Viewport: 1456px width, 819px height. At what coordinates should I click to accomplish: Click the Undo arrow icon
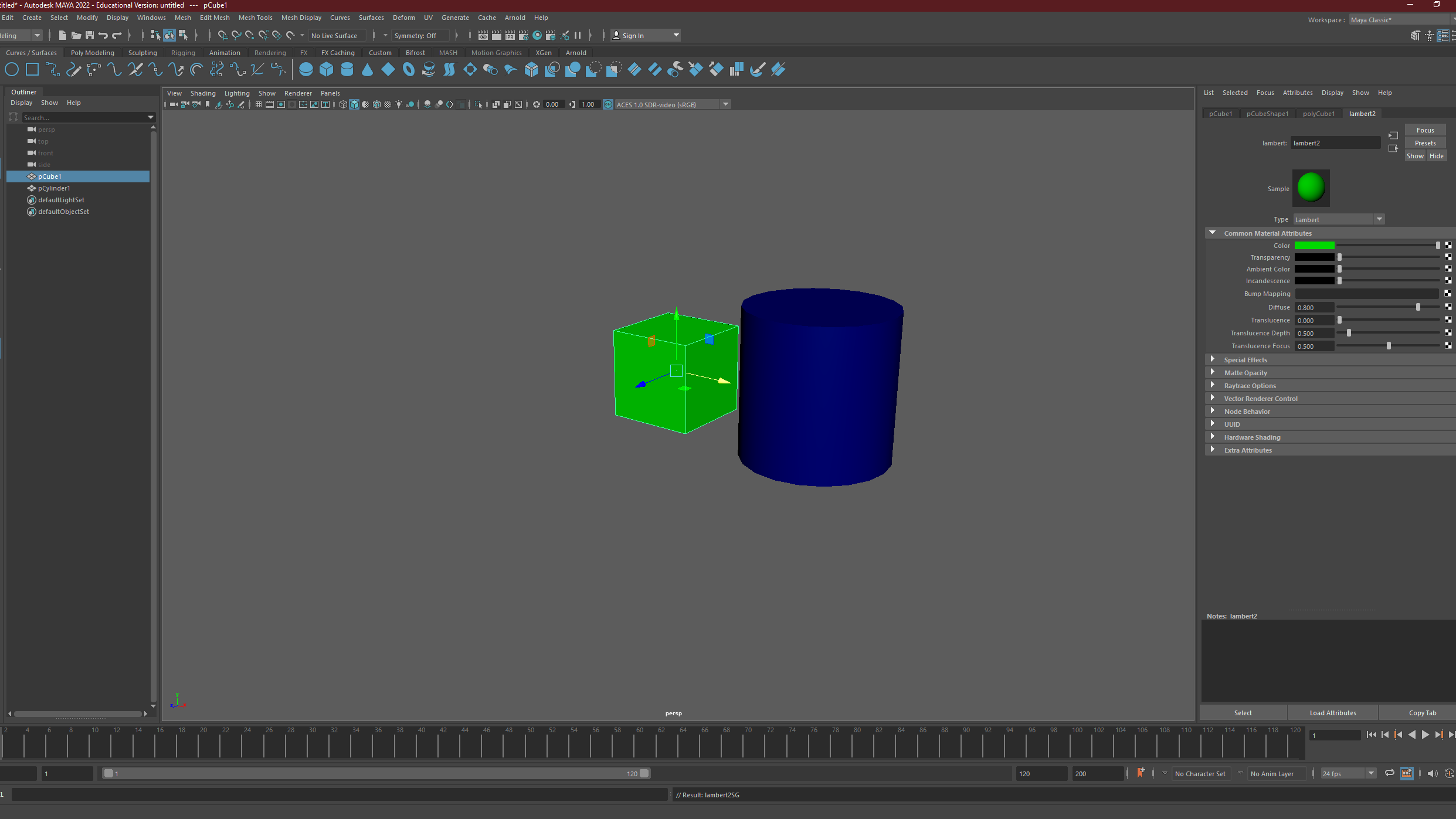[x=103, y=35]
